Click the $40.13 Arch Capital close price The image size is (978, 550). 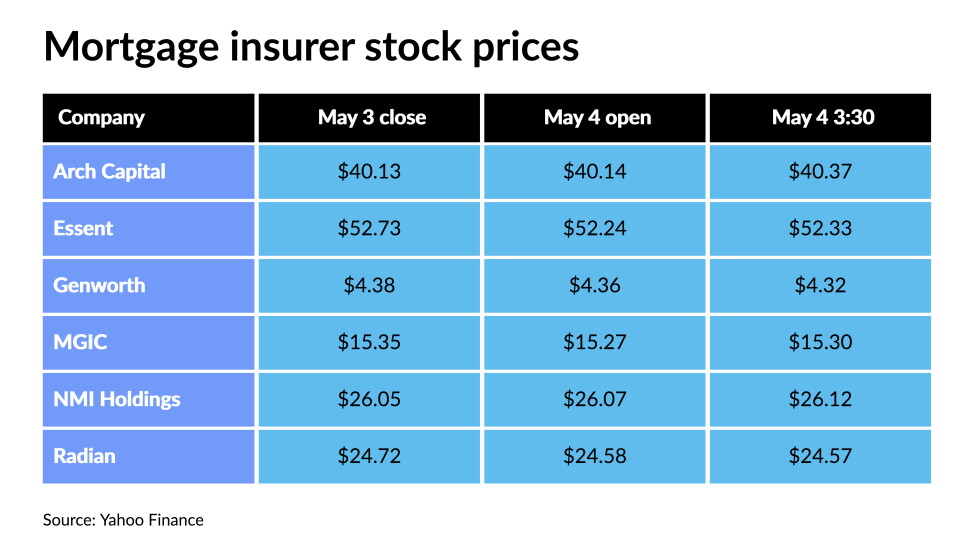point(369,172)
